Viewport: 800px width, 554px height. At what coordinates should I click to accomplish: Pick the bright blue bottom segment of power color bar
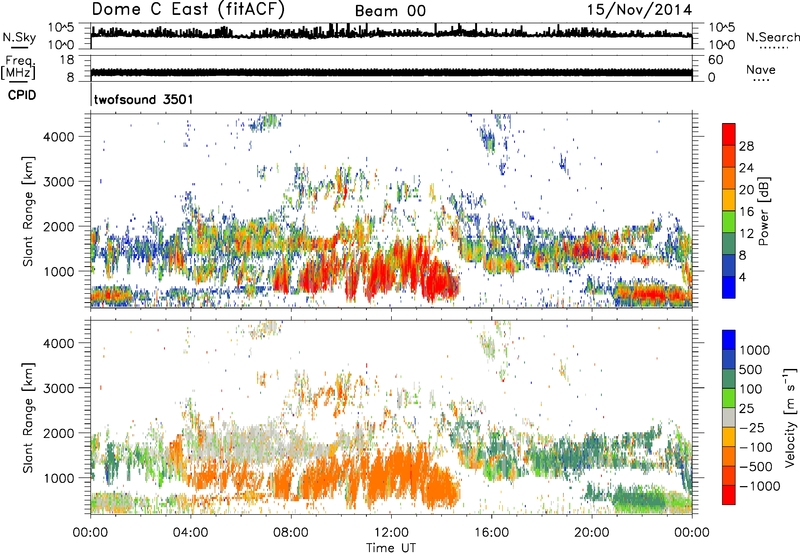[x=729, y=287]
